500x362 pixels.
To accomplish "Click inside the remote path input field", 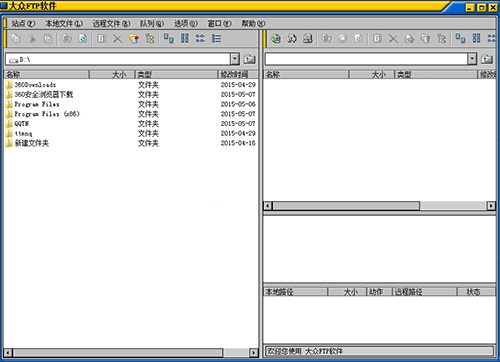I will point(366,59).
